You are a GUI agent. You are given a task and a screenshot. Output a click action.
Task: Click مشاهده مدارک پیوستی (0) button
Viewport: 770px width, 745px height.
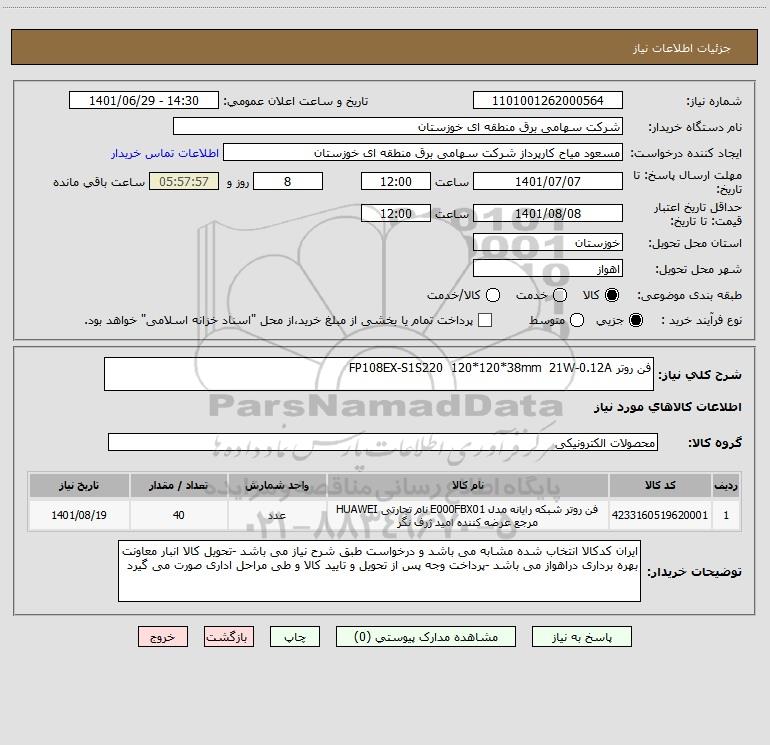(x=426, y=637)
